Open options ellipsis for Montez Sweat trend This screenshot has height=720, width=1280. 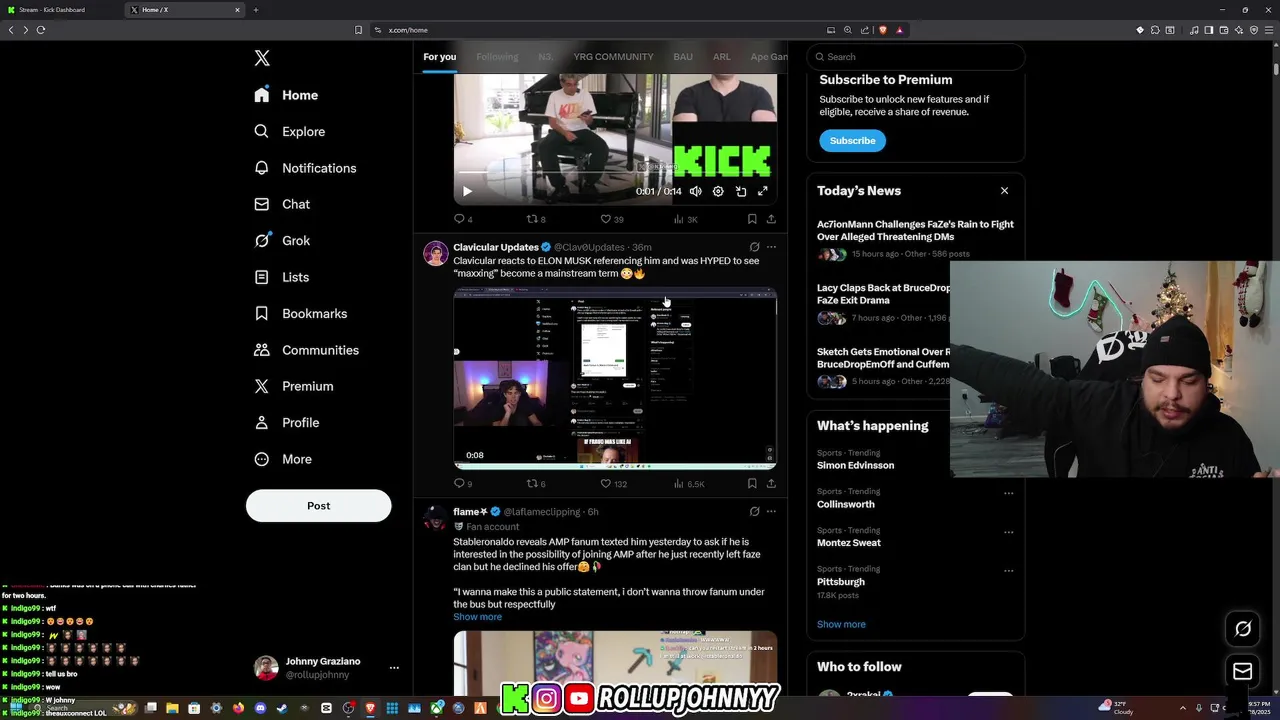pos(1008,532)
